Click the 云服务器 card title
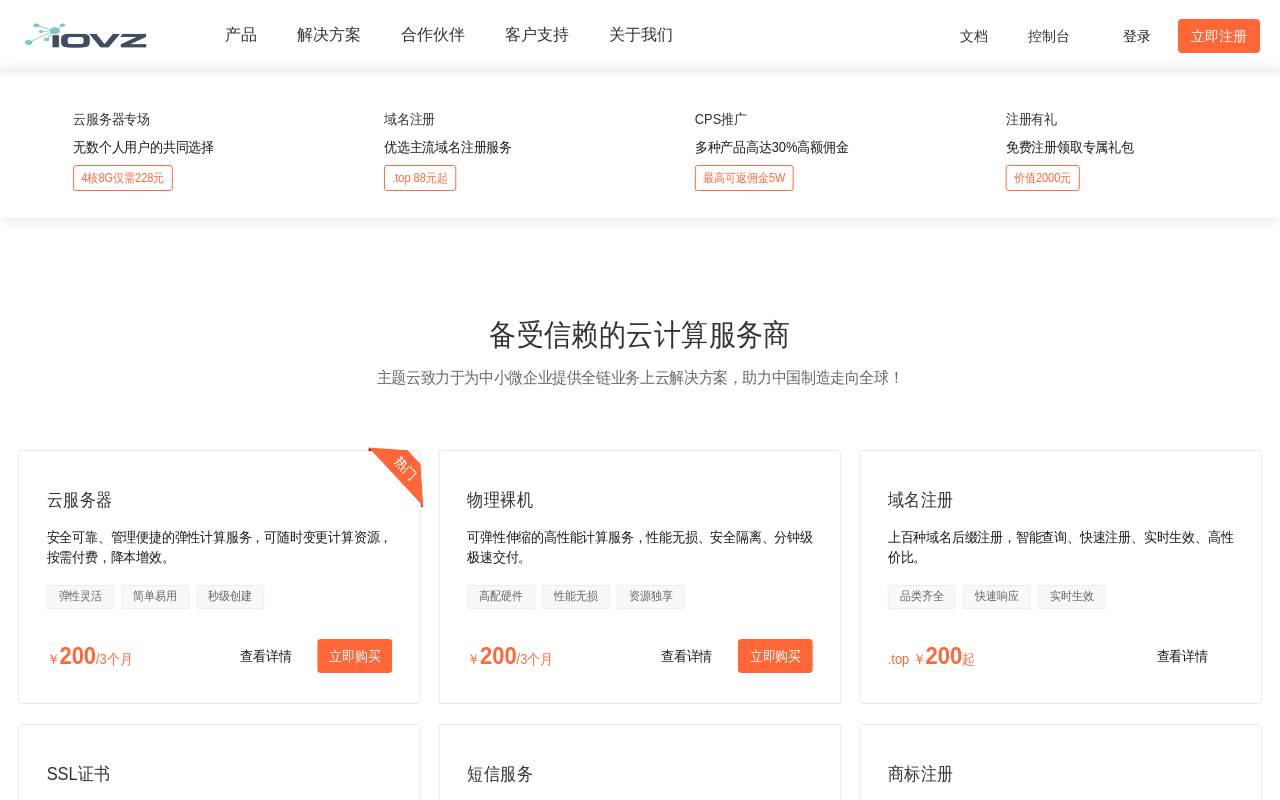This screenshot has width=1280, height=800. click(80, 500)
